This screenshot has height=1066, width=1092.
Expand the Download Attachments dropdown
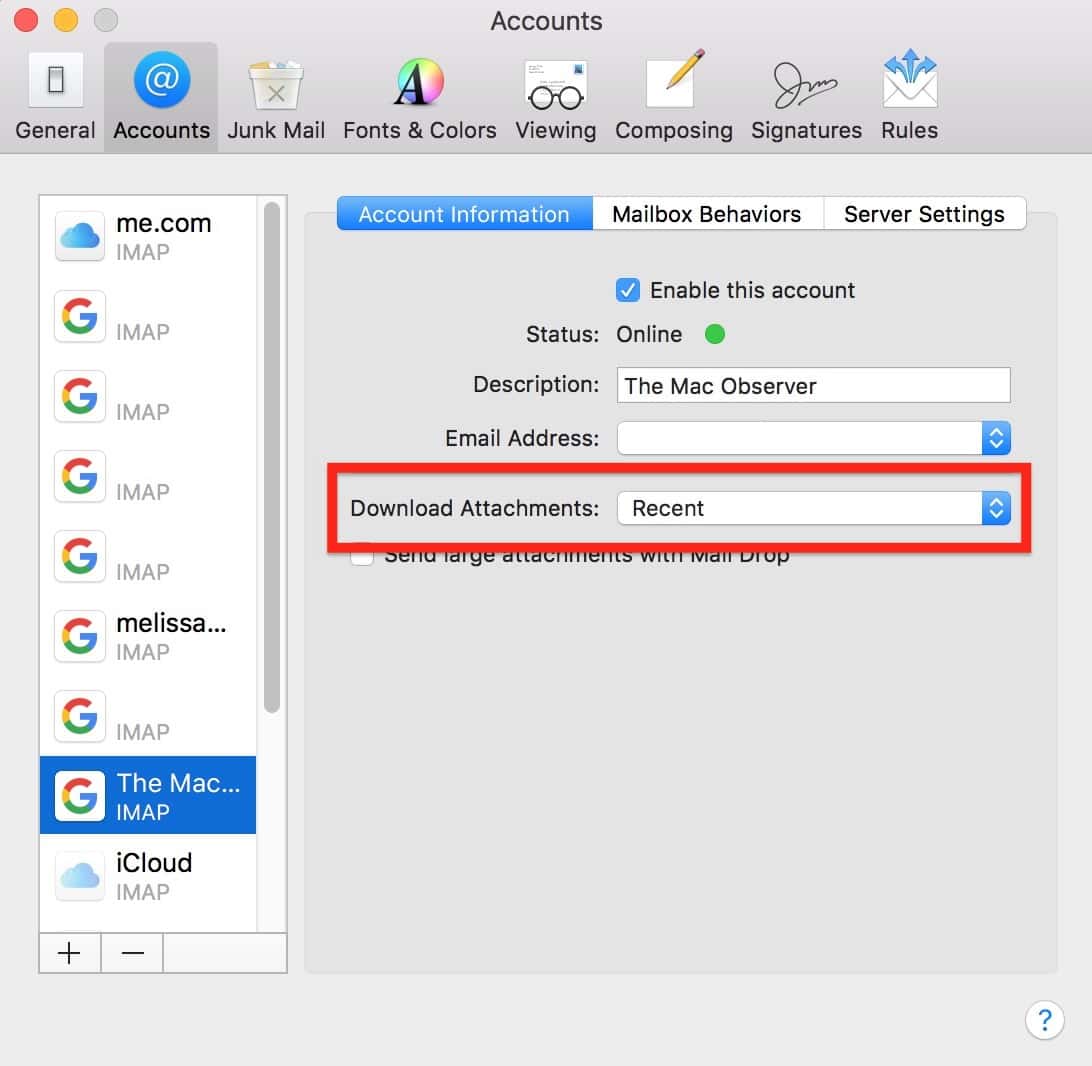coord(814,508)
